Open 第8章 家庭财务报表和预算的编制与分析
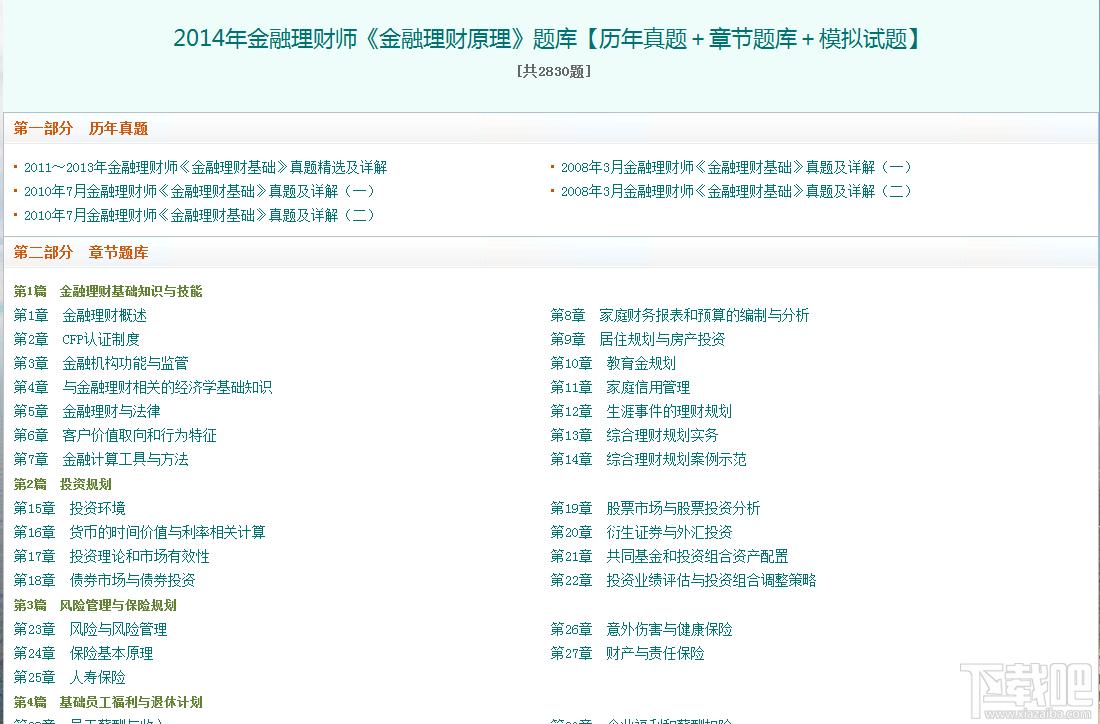1100x724 pixels. click(680, 316)
